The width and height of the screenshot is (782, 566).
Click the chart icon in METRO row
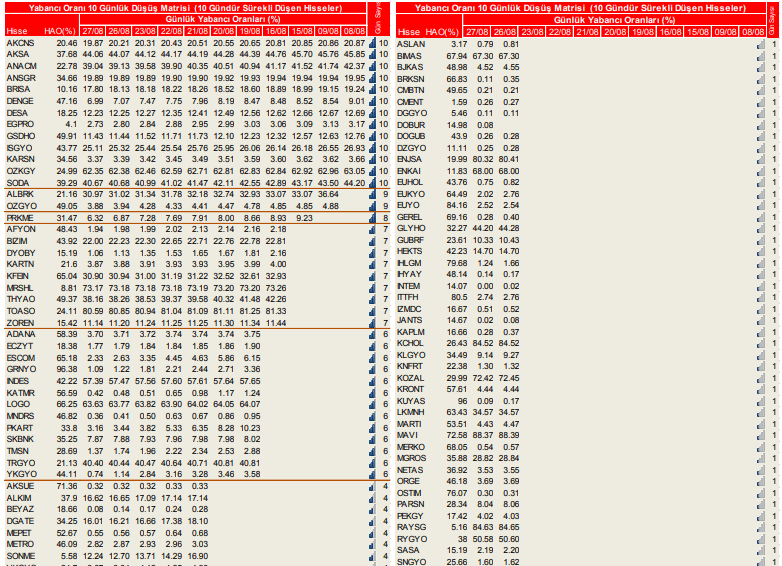coord(372,545)
